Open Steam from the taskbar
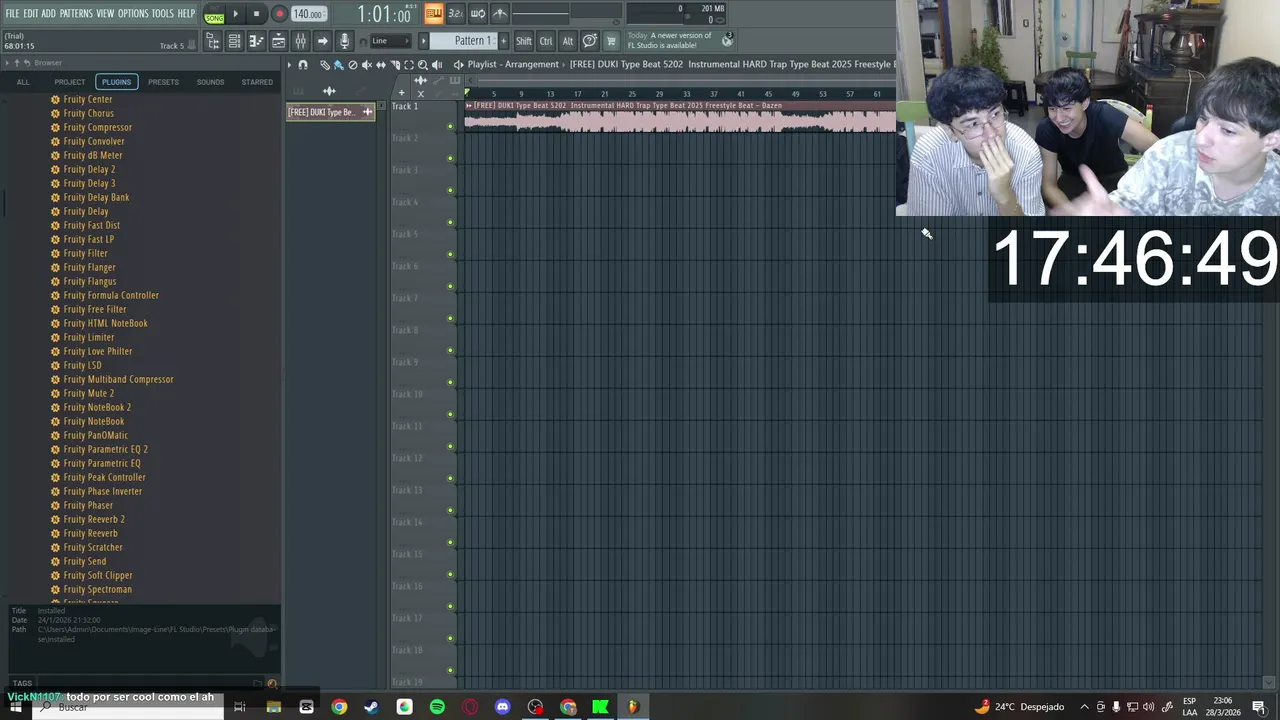The width and height of the screenshot is (1280, 720). point(371,707)
